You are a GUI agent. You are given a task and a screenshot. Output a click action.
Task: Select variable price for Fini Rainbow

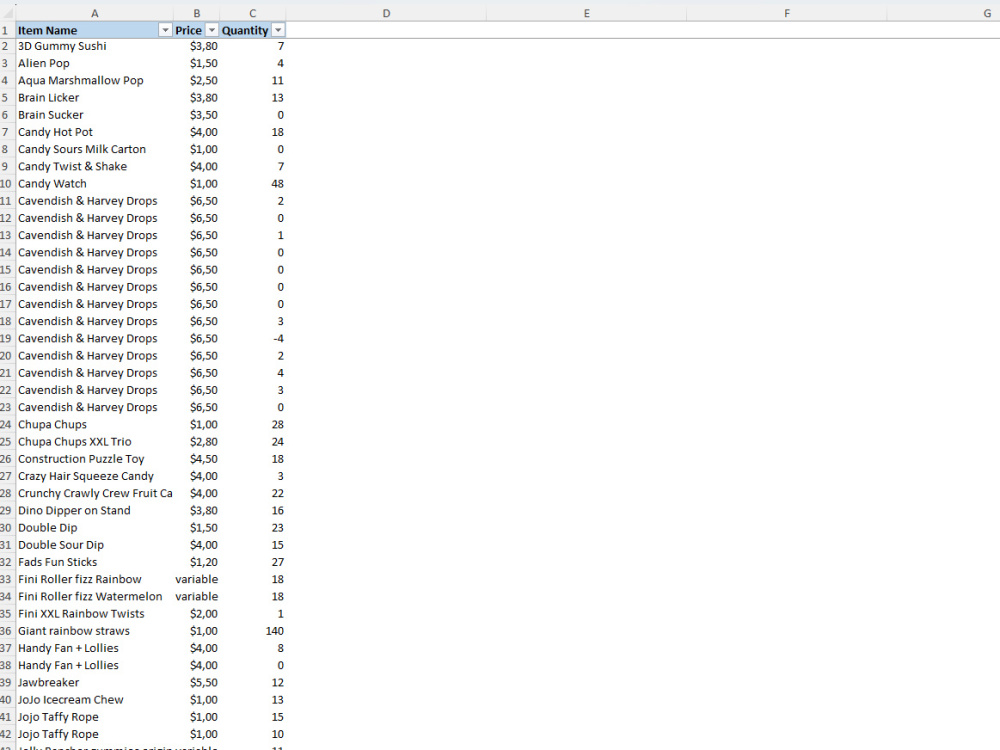196,580
